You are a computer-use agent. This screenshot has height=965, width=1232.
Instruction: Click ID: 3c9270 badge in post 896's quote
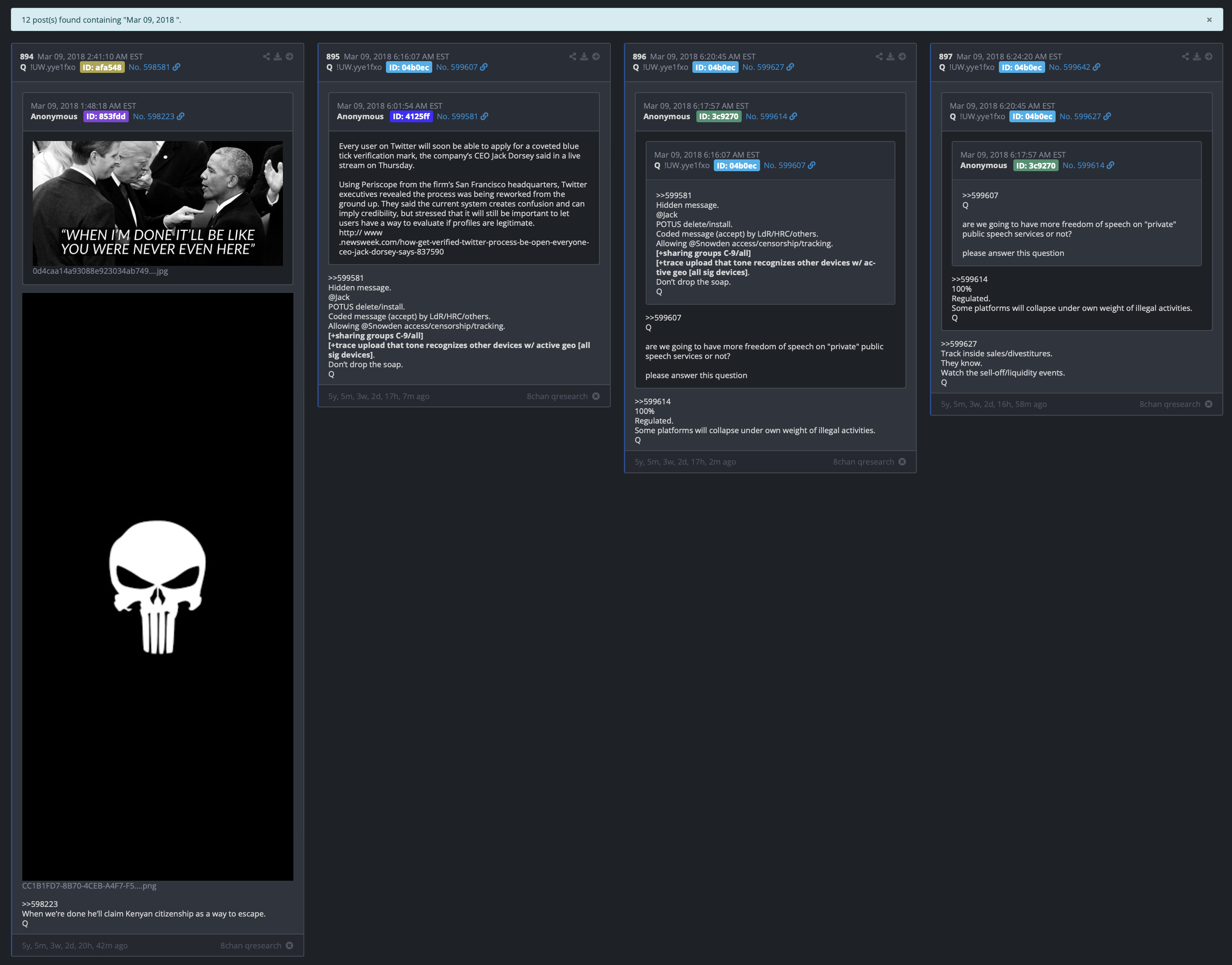click(719, 117)
